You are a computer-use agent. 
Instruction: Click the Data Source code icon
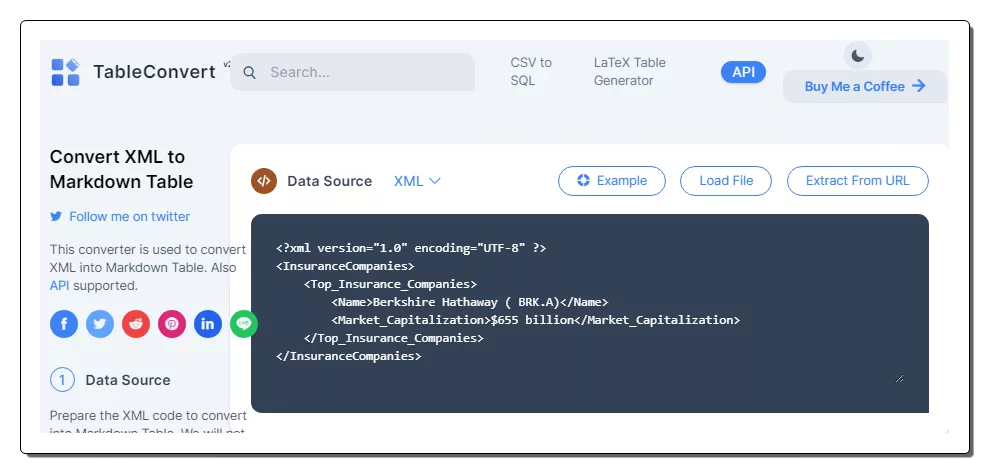(264, 181)
